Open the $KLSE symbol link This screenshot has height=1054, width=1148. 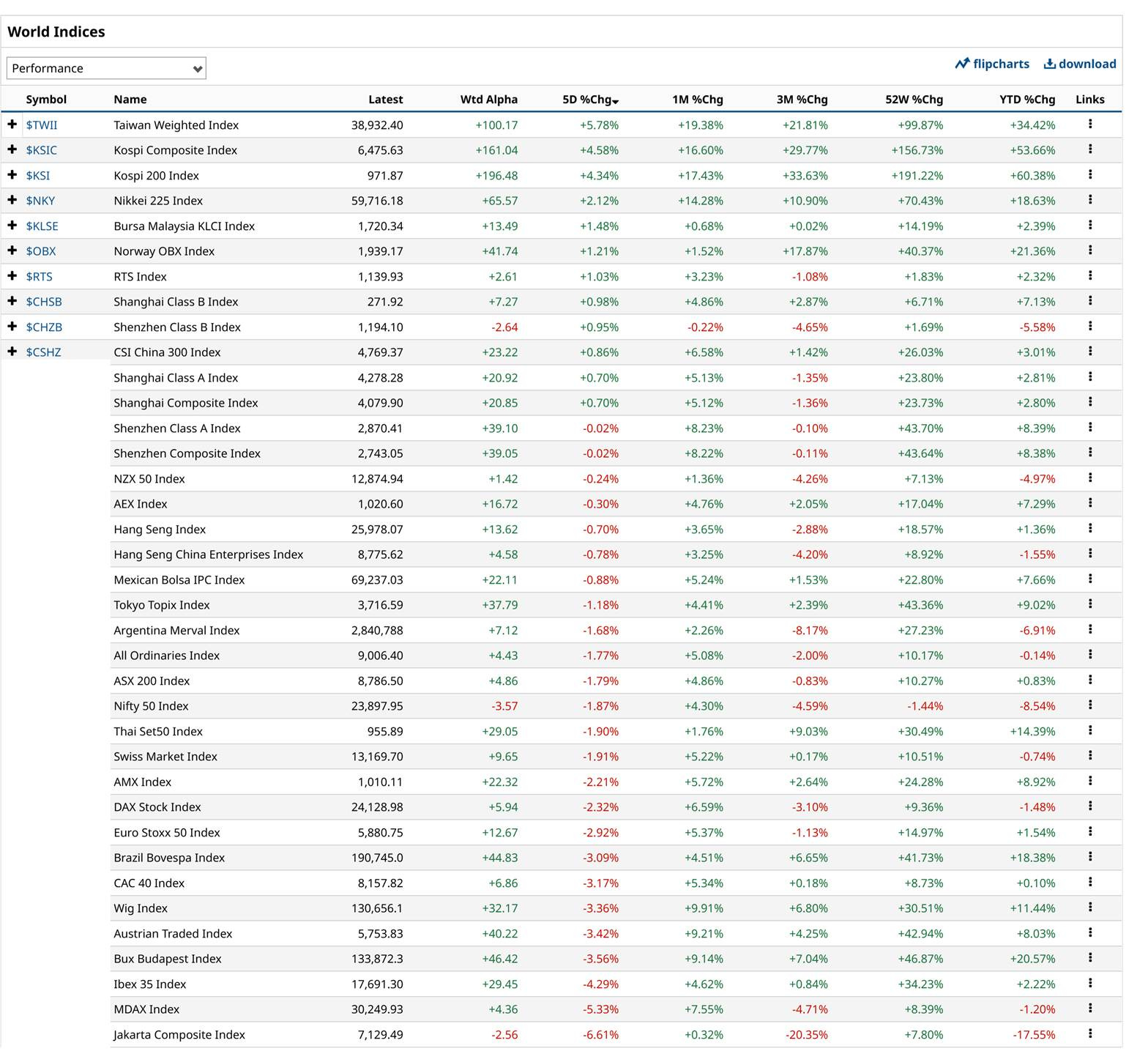[x=42, y=226]
